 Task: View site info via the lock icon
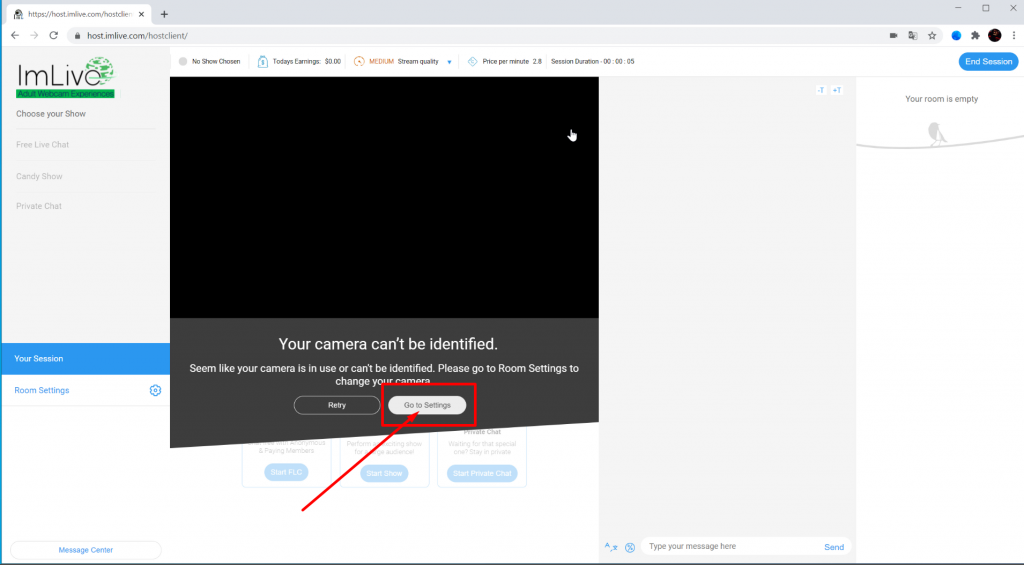78,35
